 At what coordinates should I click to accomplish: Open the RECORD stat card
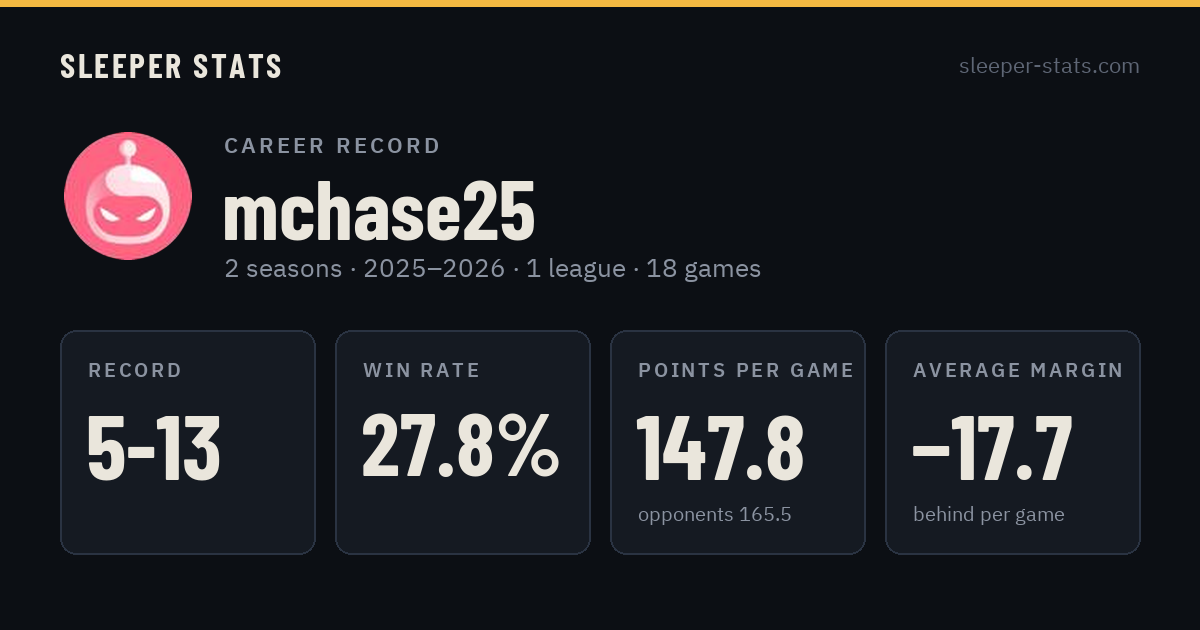pos(188,442)
